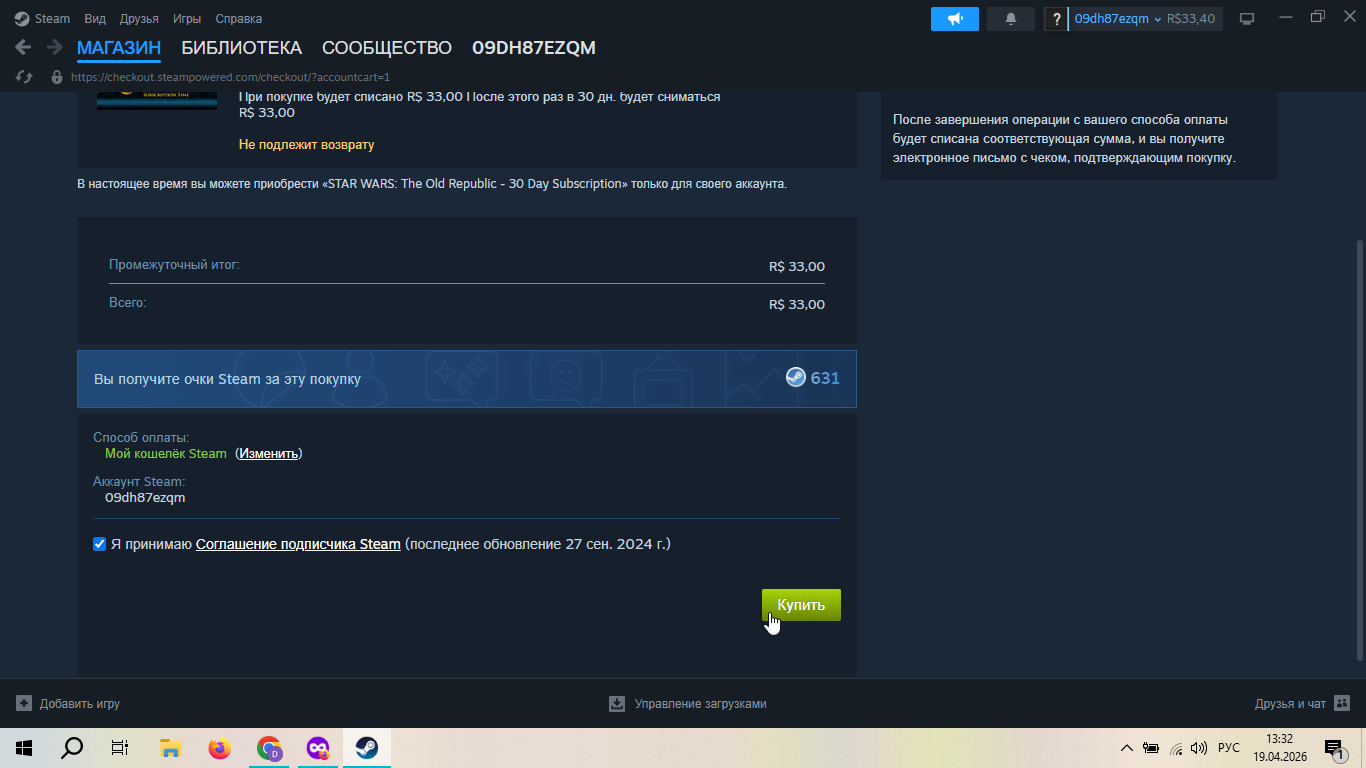Open Windows search magnifier in taskbar
The image size is (1366, 768).
72,747
